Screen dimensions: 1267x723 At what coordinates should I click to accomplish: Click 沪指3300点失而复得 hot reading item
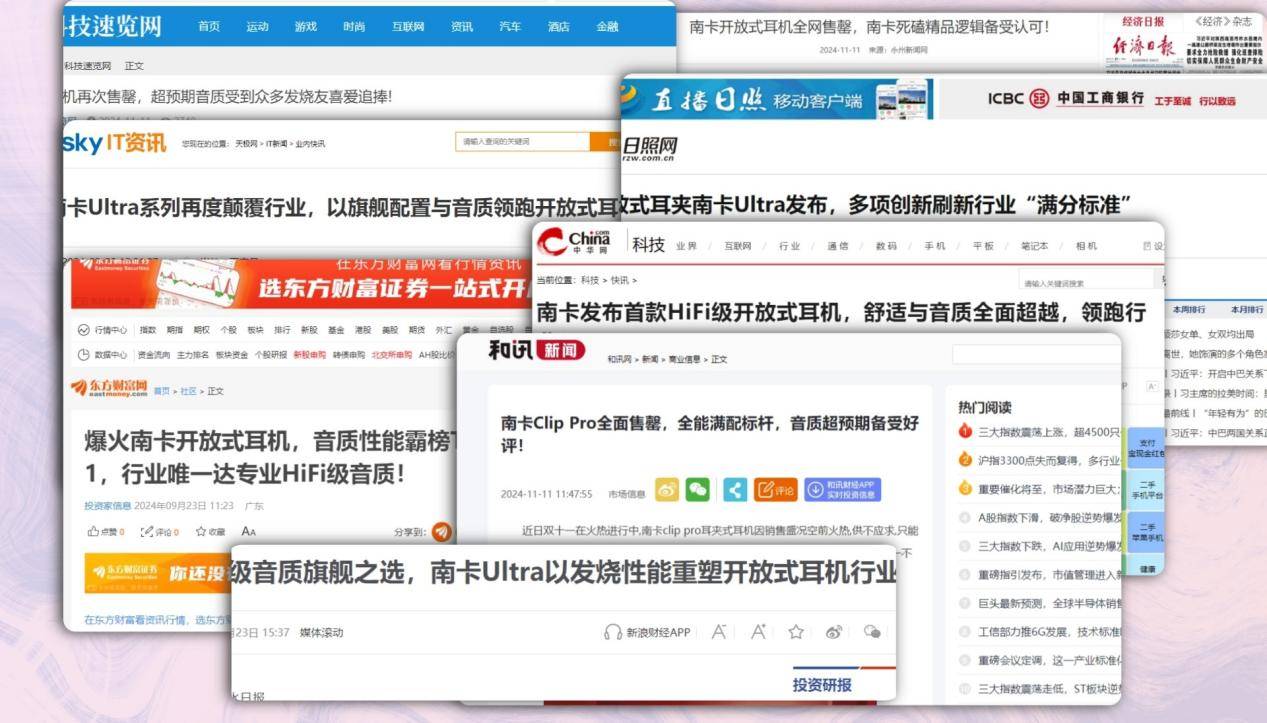click(1048, 460)
